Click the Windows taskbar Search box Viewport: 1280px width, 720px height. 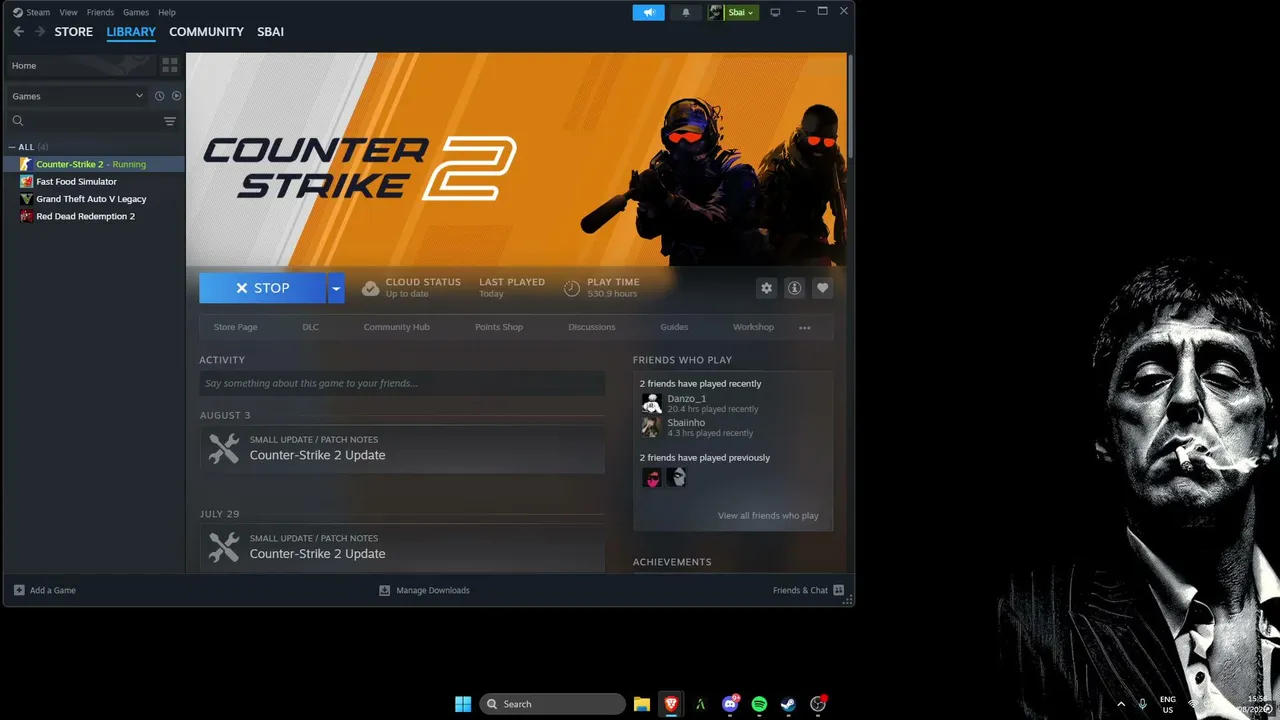point(552,704)
